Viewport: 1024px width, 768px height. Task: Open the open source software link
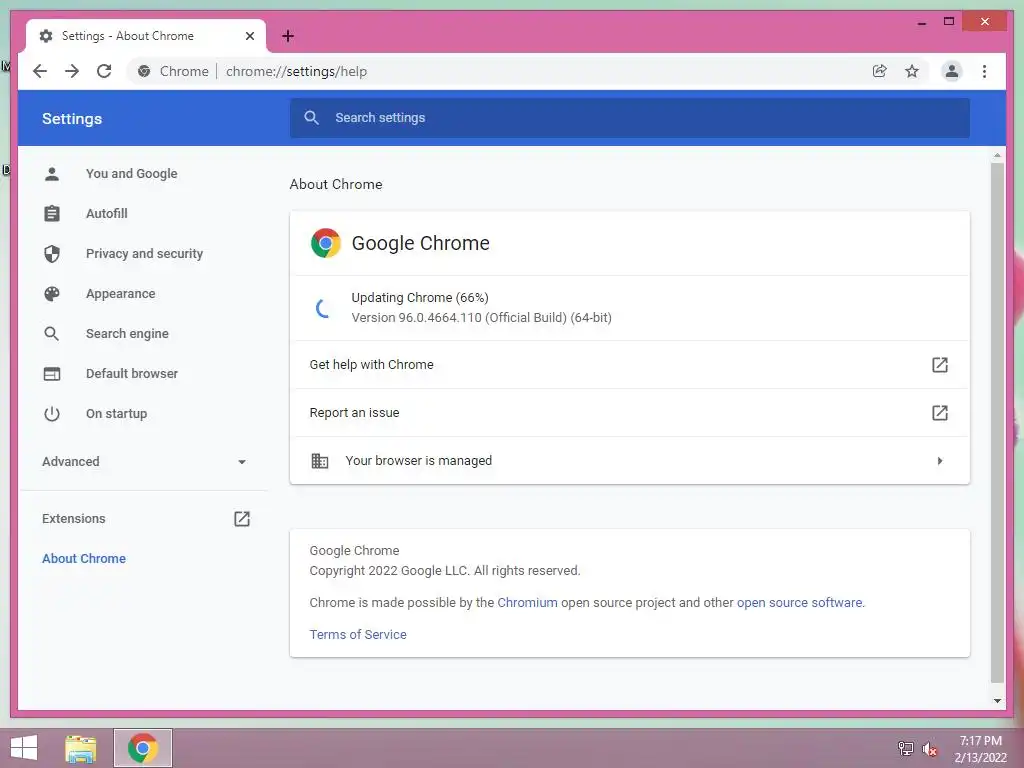click(x=799, y=603)
